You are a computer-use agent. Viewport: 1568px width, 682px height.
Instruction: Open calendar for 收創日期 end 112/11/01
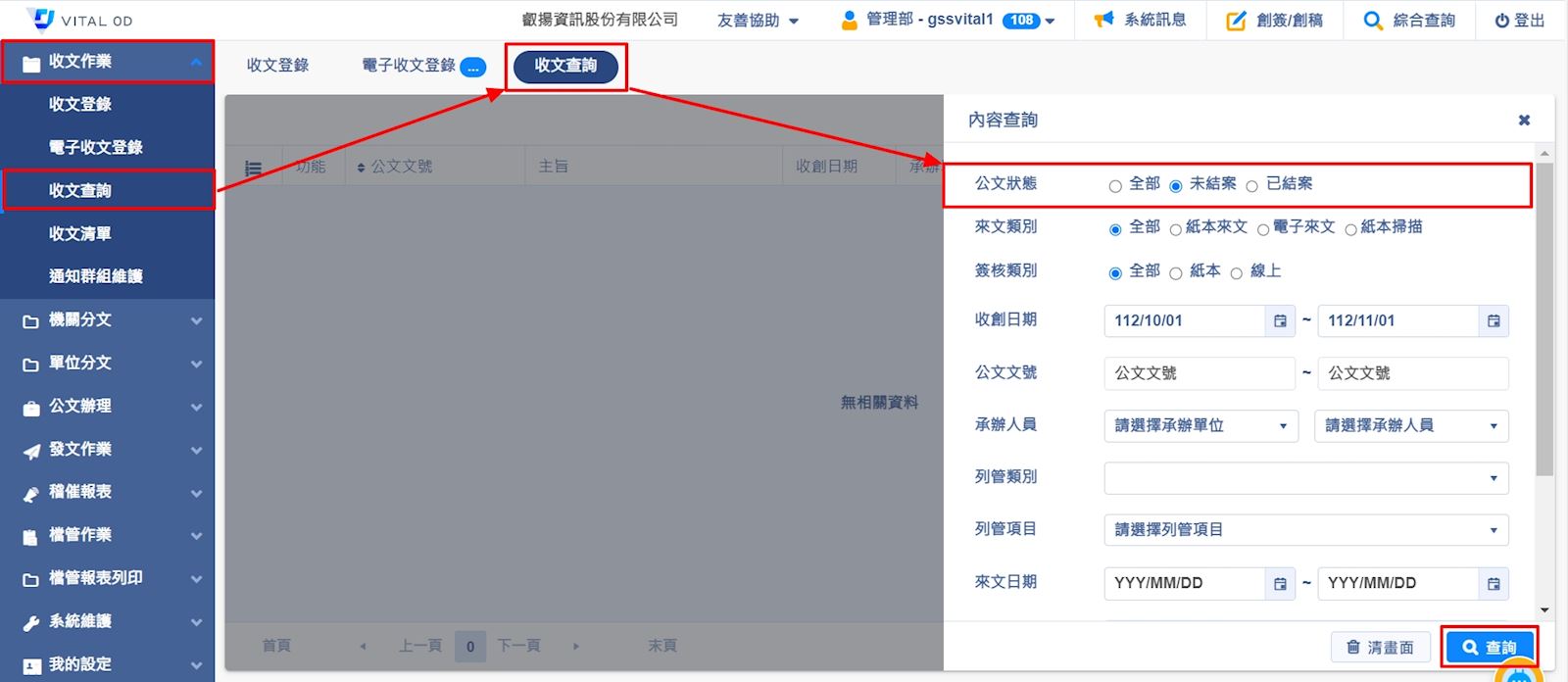point(1494,320)
